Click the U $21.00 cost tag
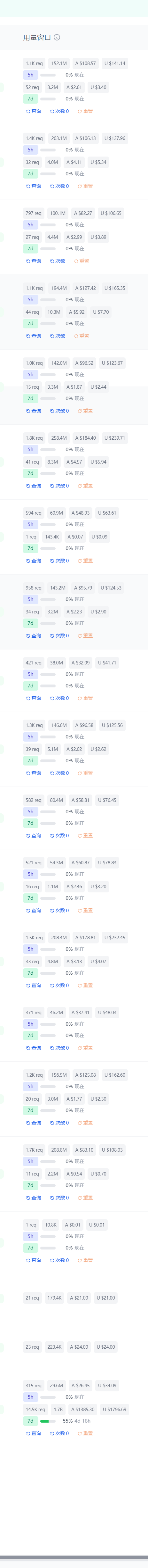 pyautogui.click(x=106, y=1298)
